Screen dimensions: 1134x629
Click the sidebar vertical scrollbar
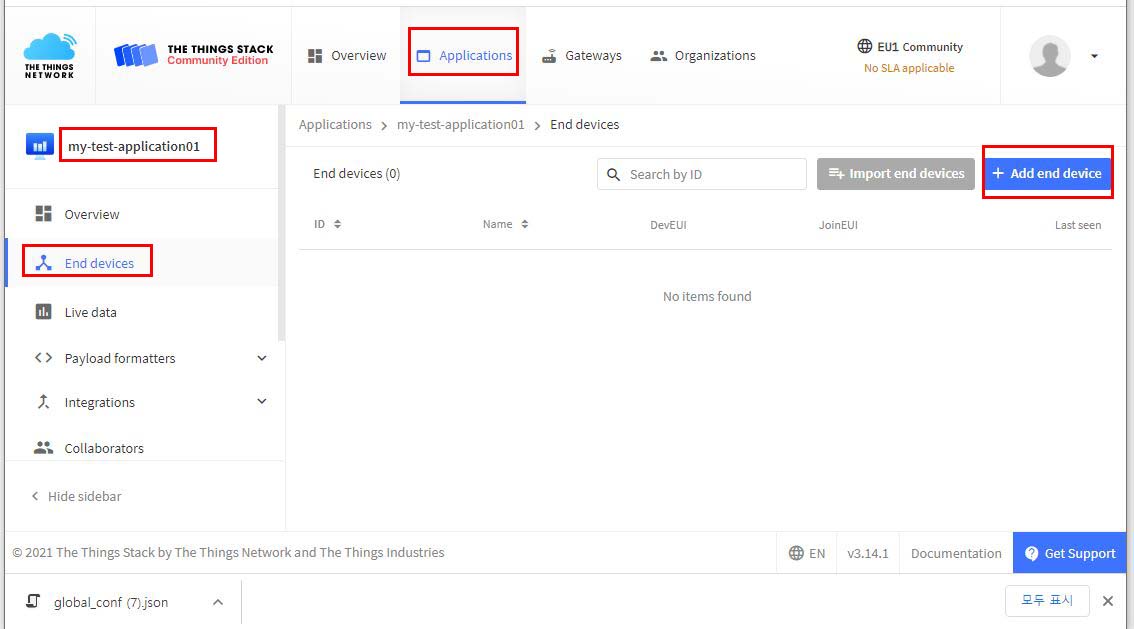(x=281, y=223)
